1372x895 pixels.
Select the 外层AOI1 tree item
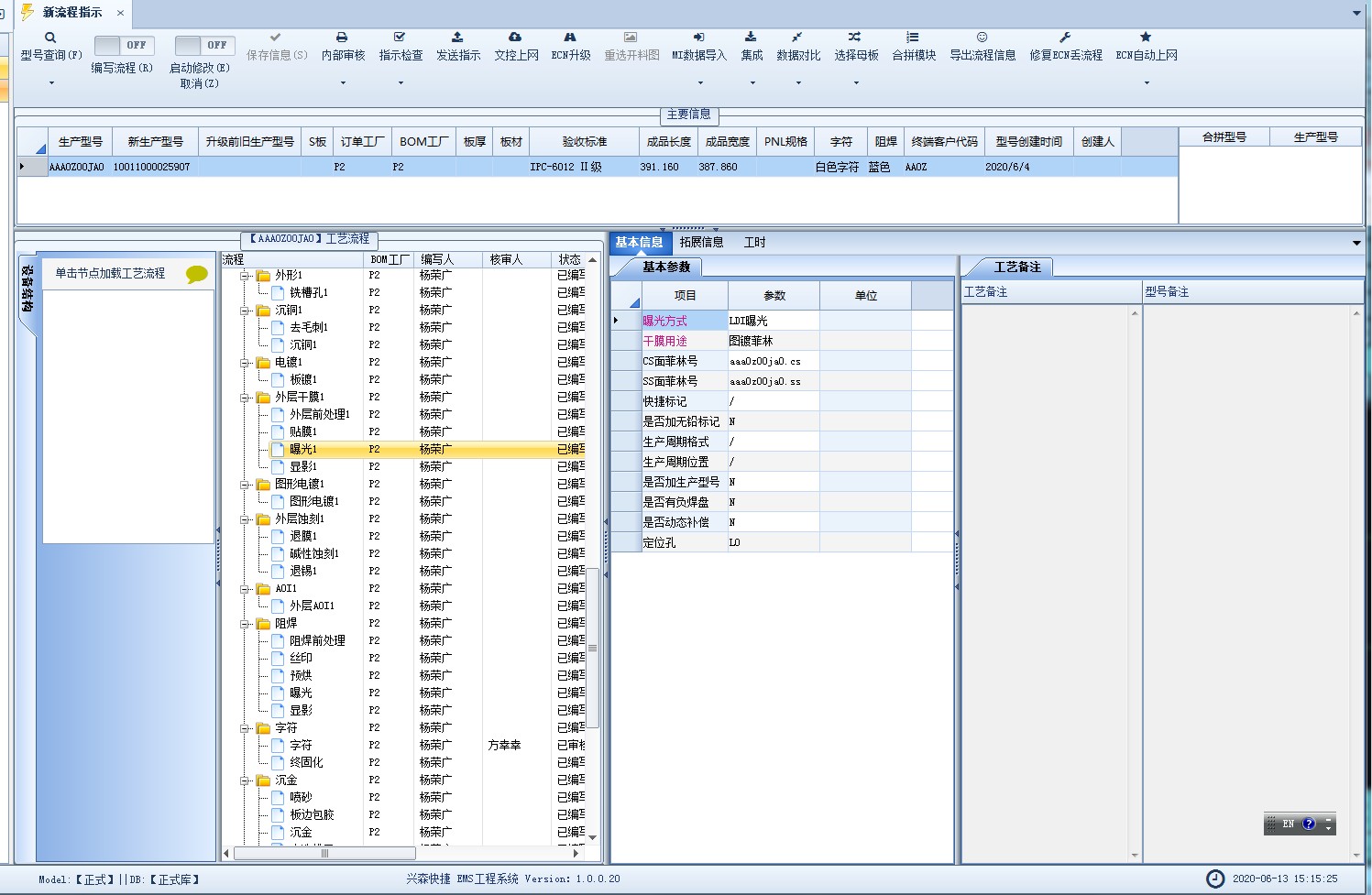pos(312,606)
